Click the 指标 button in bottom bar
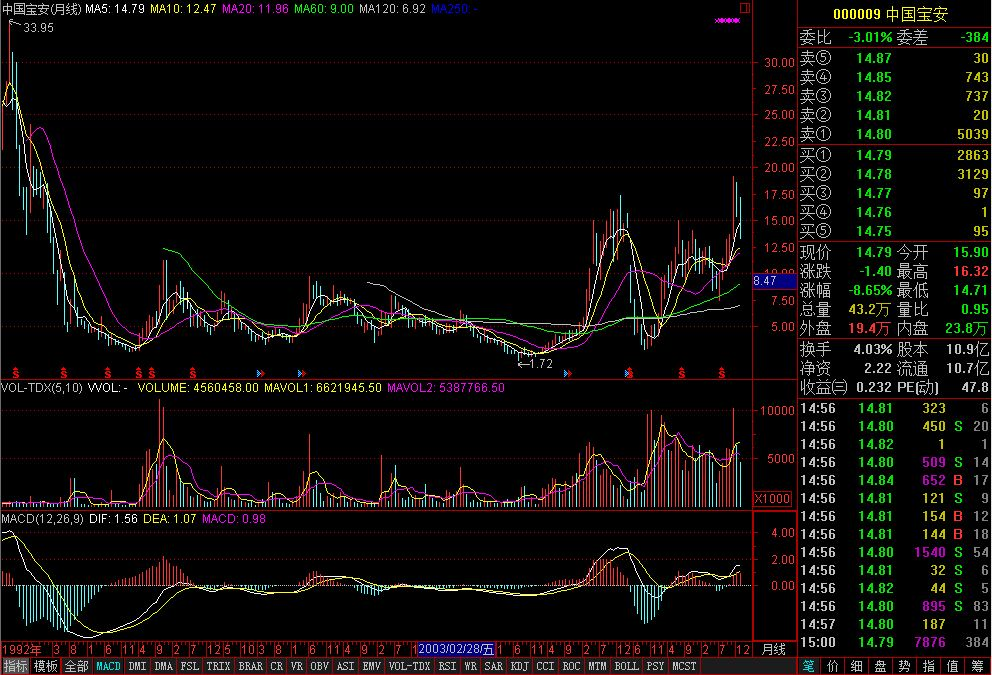This screenshot has height=675, width=992. [15, 666]
